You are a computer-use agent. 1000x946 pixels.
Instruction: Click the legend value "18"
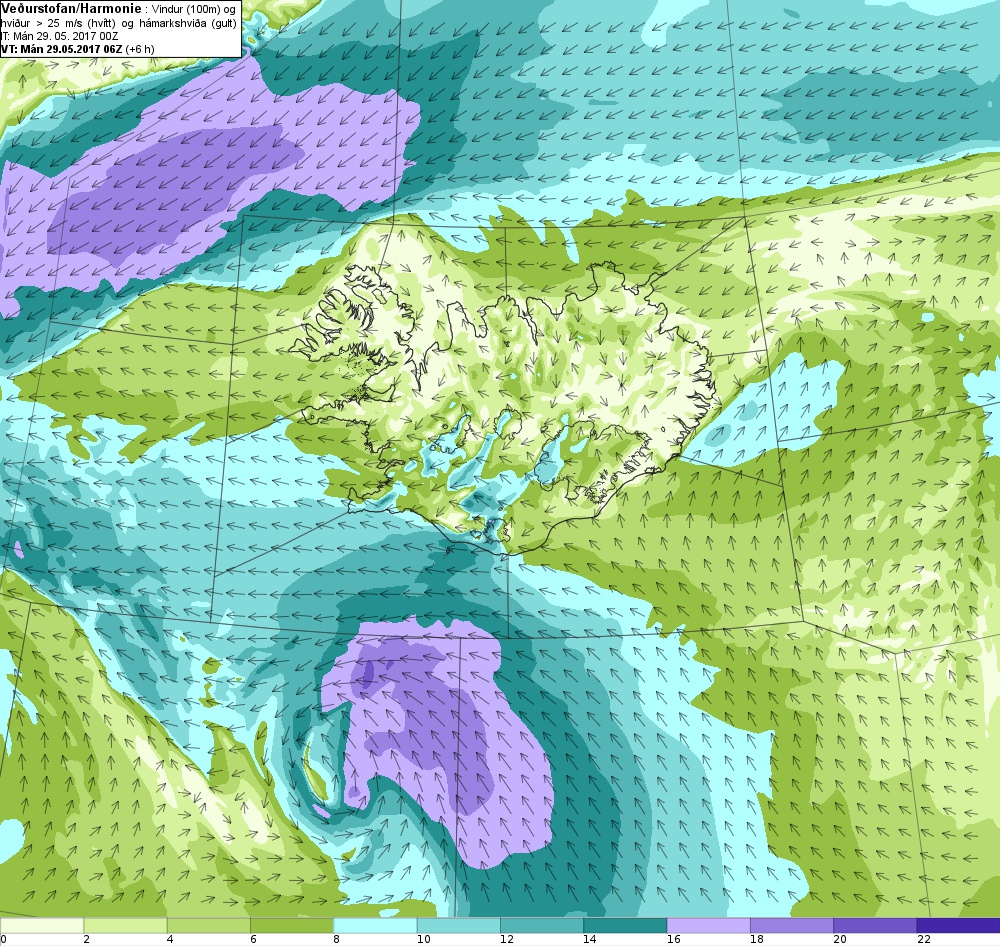(x=757, y=939)
